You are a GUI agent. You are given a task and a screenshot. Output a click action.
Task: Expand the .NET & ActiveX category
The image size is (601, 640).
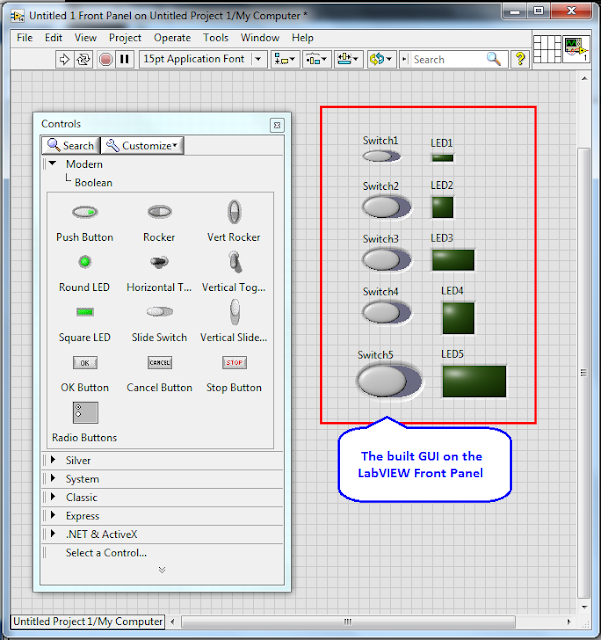click(x=53, y=533)
